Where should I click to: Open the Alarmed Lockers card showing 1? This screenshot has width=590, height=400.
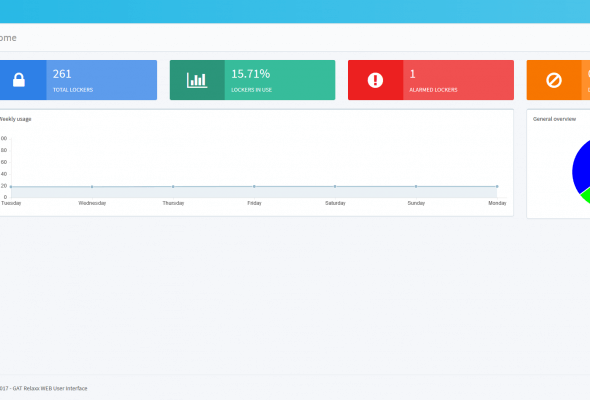pyautogui.click(x=431, y=80)
